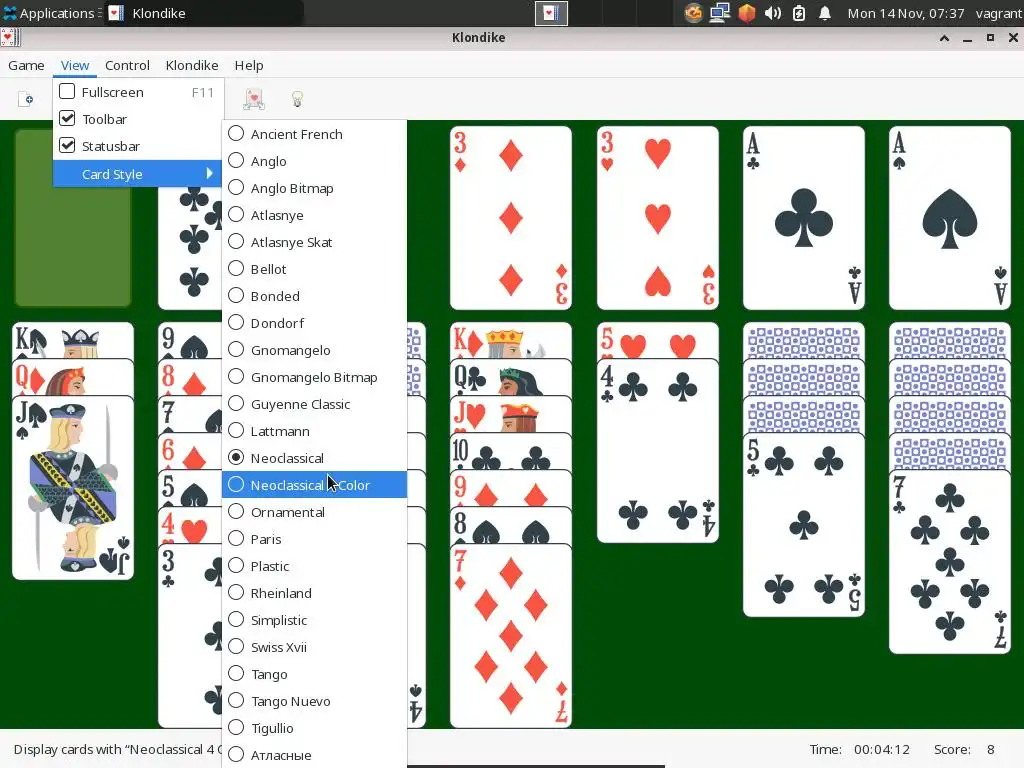Select Swiss Xvii card style
Viewport: 1024px width, 768px height.
click(314, 647)
